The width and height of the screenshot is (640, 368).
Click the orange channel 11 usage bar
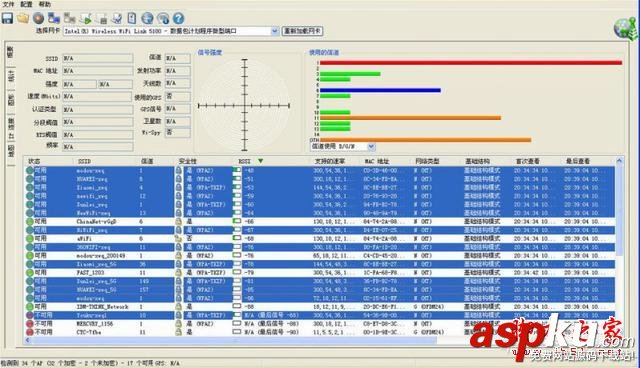(x=410, y=118)
